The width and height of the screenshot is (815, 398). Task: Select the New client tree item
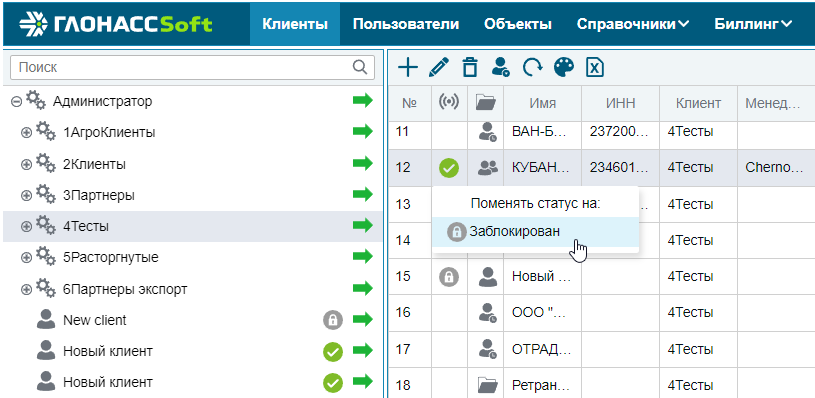coord(192,320)
